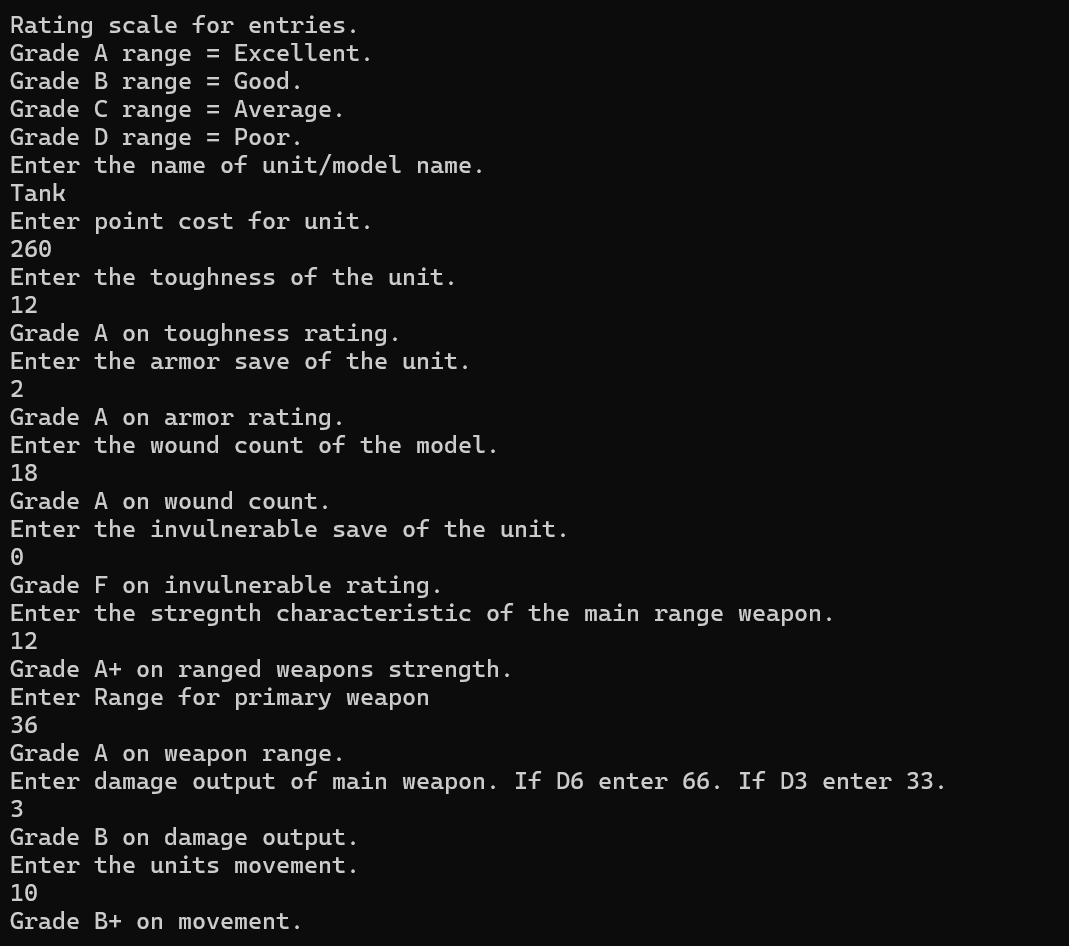
Task: Click the point cost value 260
Action: (x=31, y=249)
